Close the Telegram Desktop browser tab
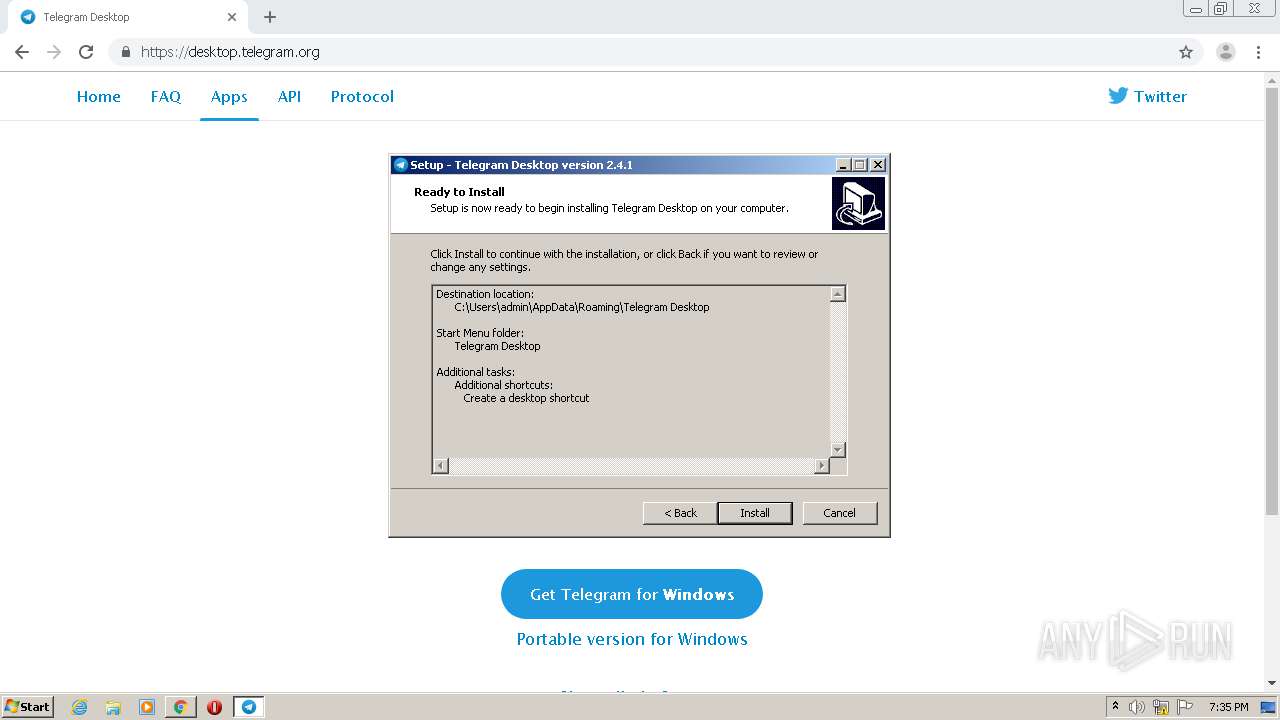Screen dimensions: 1280x720 click(232, 17)
